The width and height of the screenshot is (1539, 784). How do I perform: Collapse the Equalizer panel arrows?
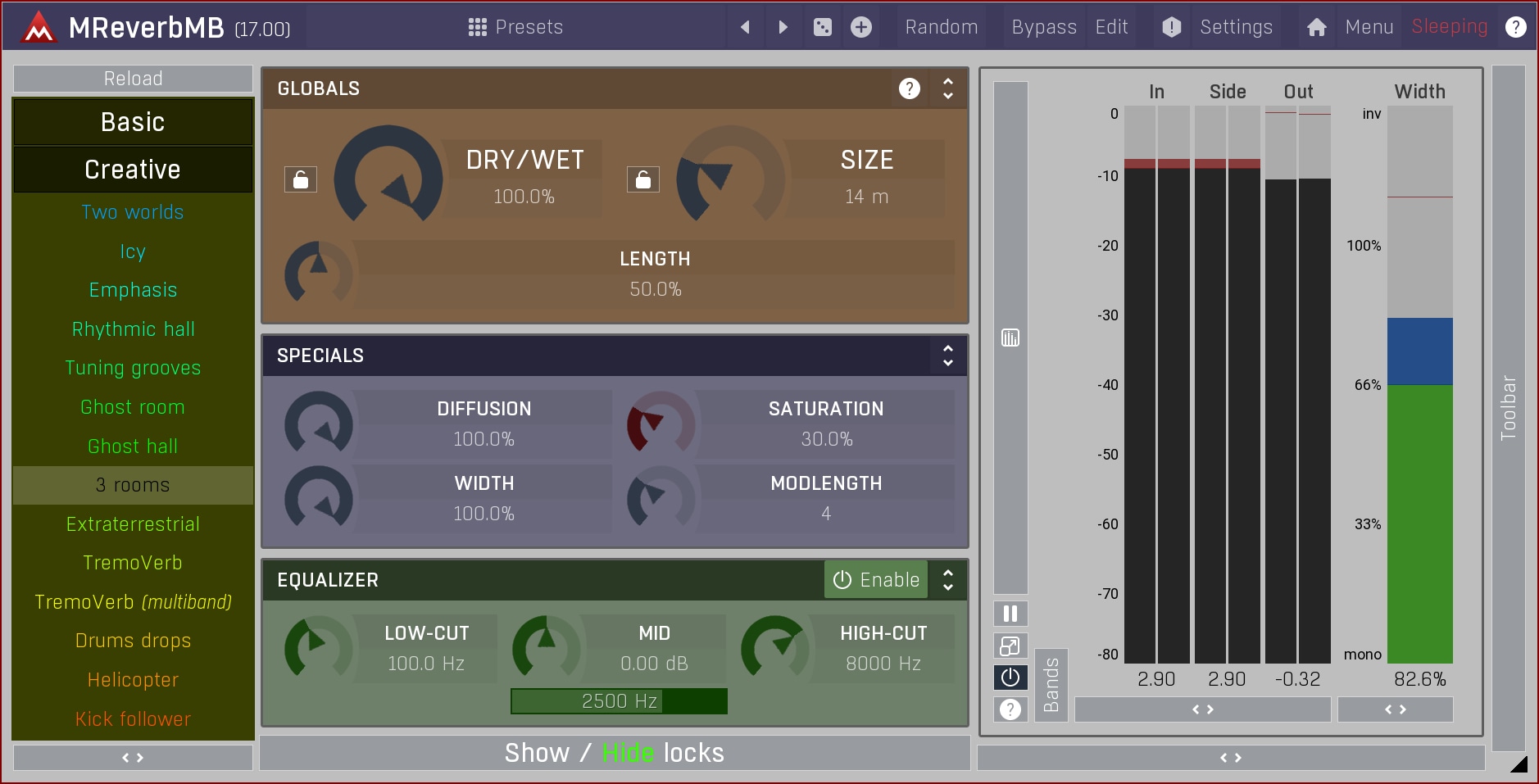(x=948, y=580)
